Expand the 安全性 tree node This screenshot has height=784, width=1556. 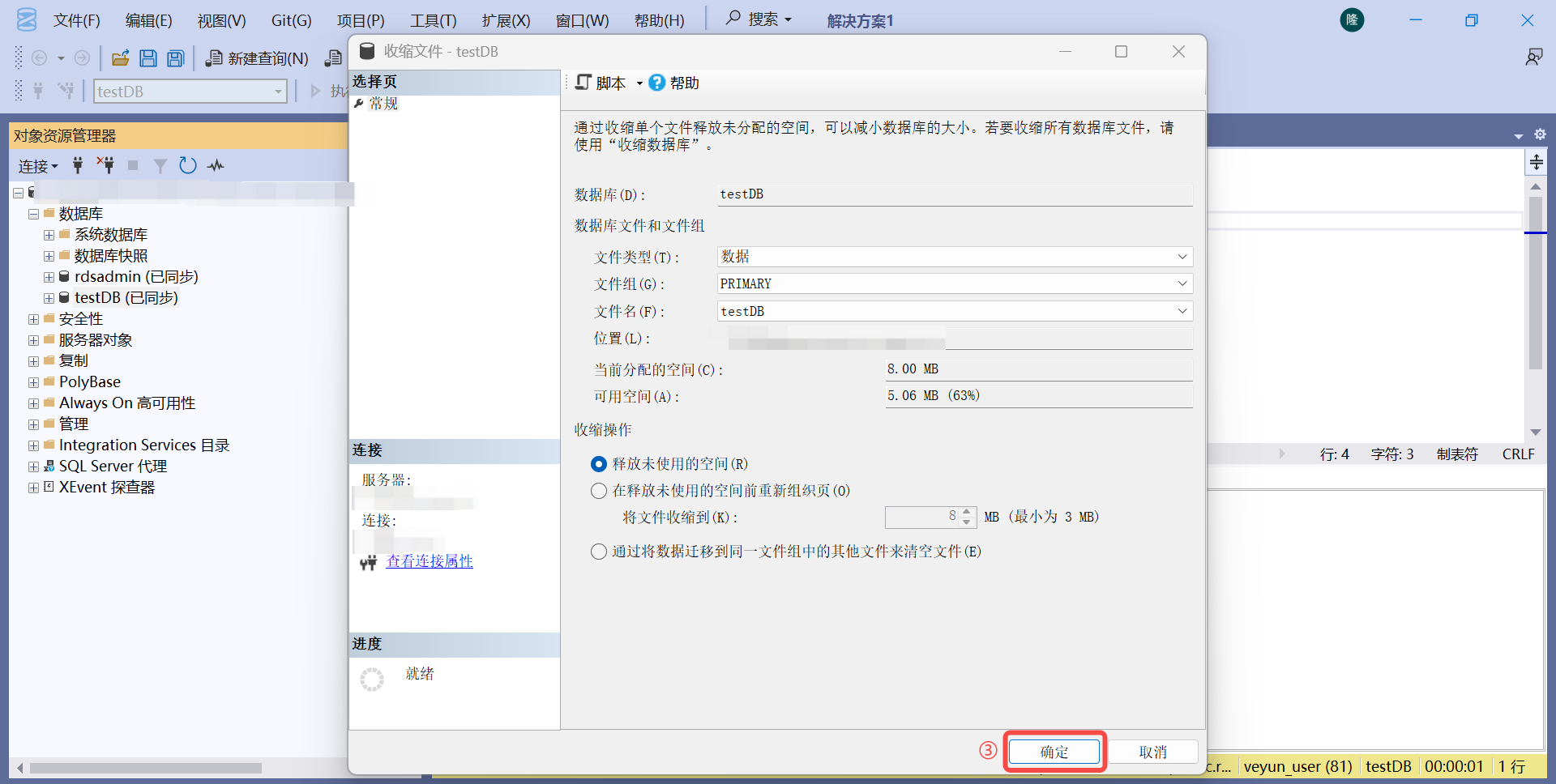(x=33, y=319)
